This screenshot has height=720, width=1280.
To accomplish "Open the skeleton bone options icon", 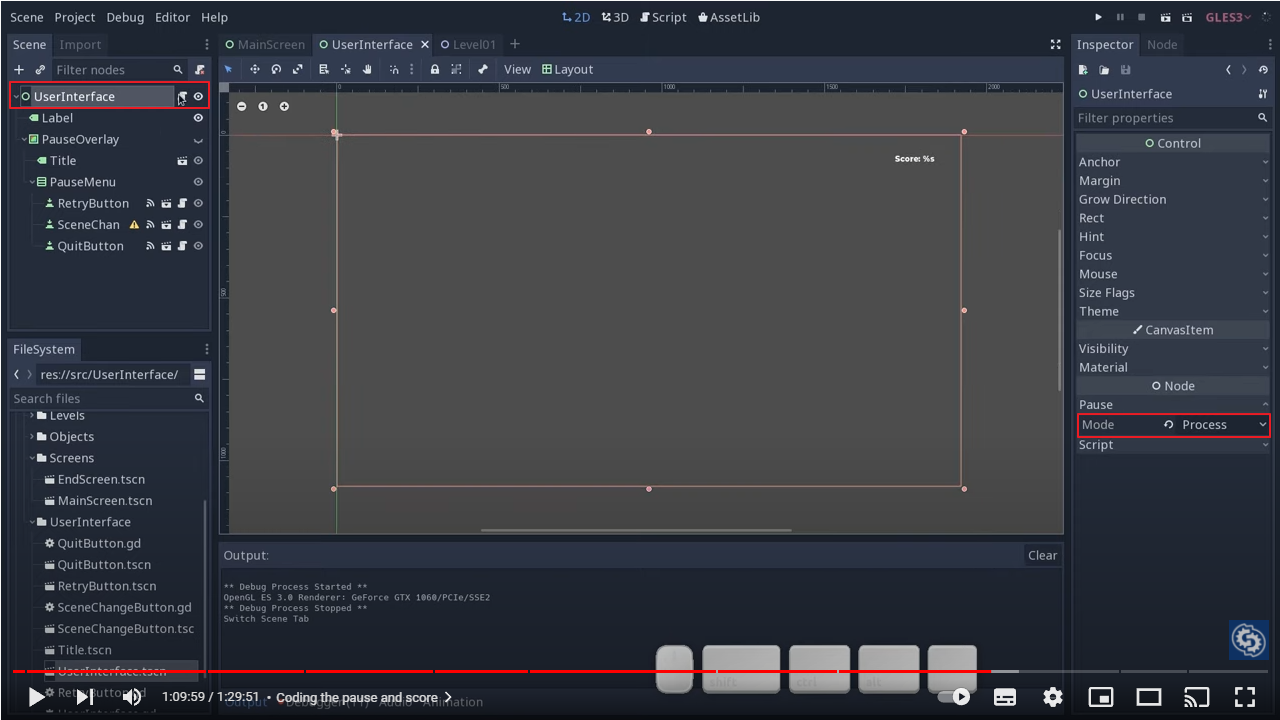I will tap(483, 69).
